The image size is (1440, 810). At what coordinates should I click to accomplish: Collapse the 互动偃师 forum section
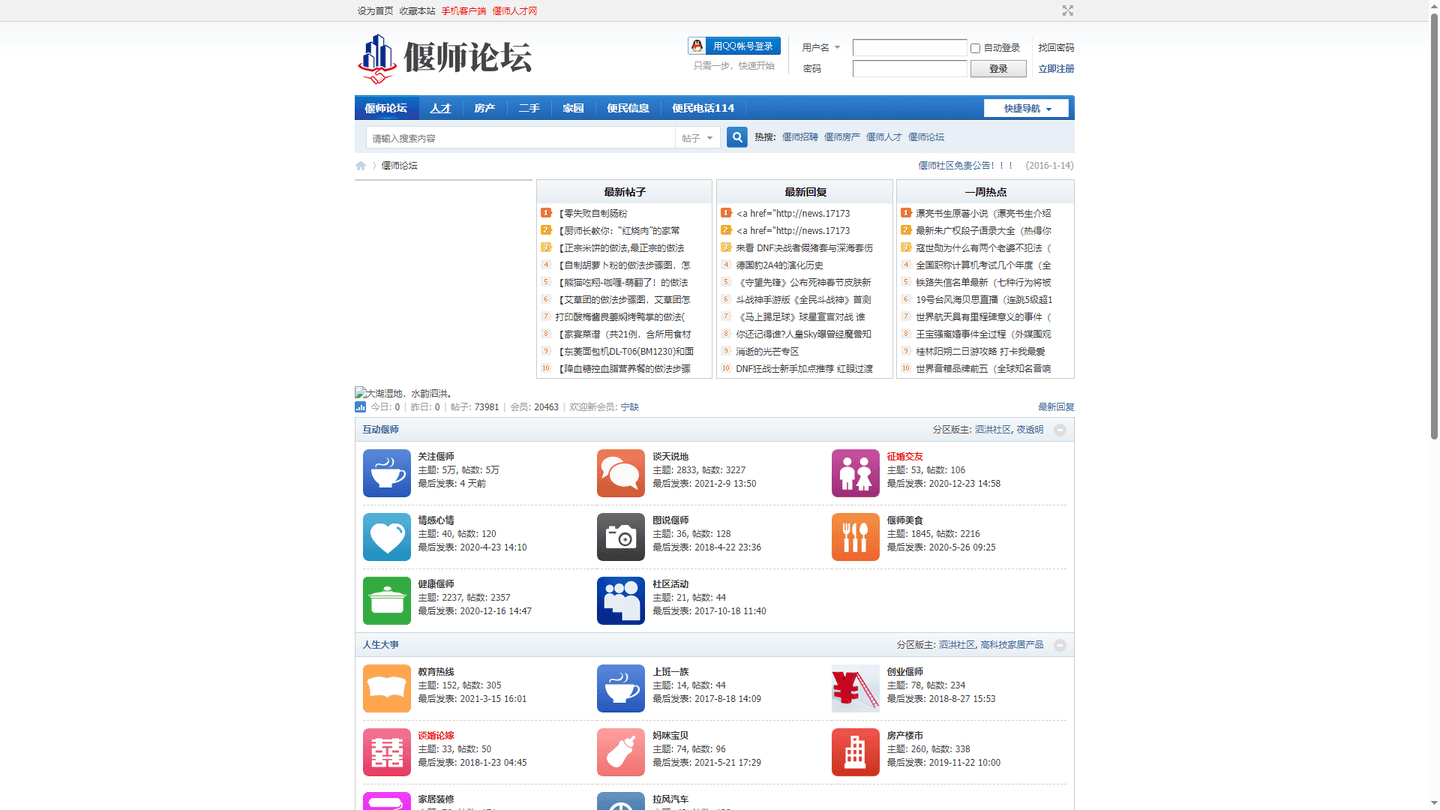(x=1060, y=430)
